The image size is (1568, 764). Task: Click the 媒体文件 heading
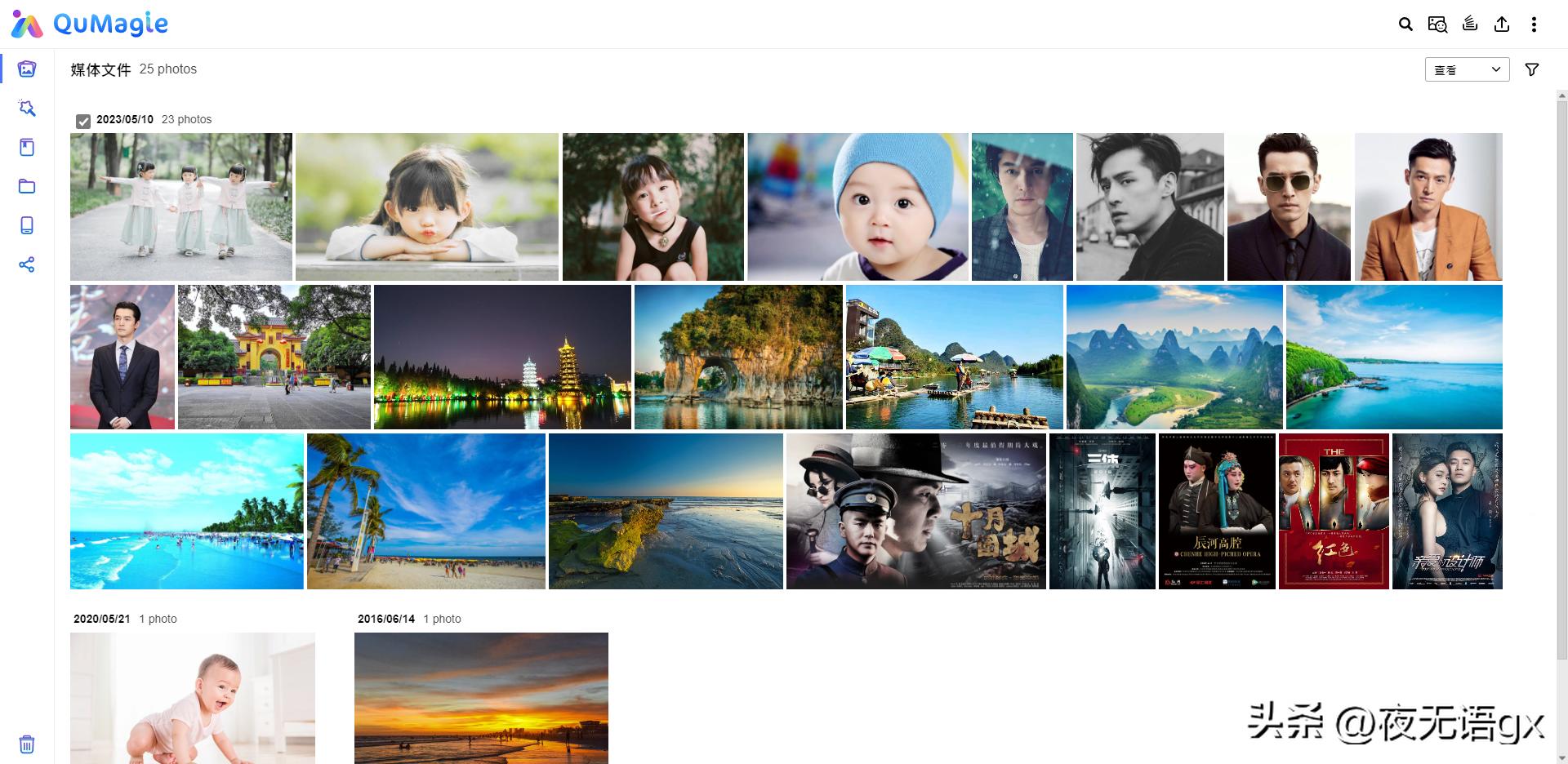pos(100,69)
